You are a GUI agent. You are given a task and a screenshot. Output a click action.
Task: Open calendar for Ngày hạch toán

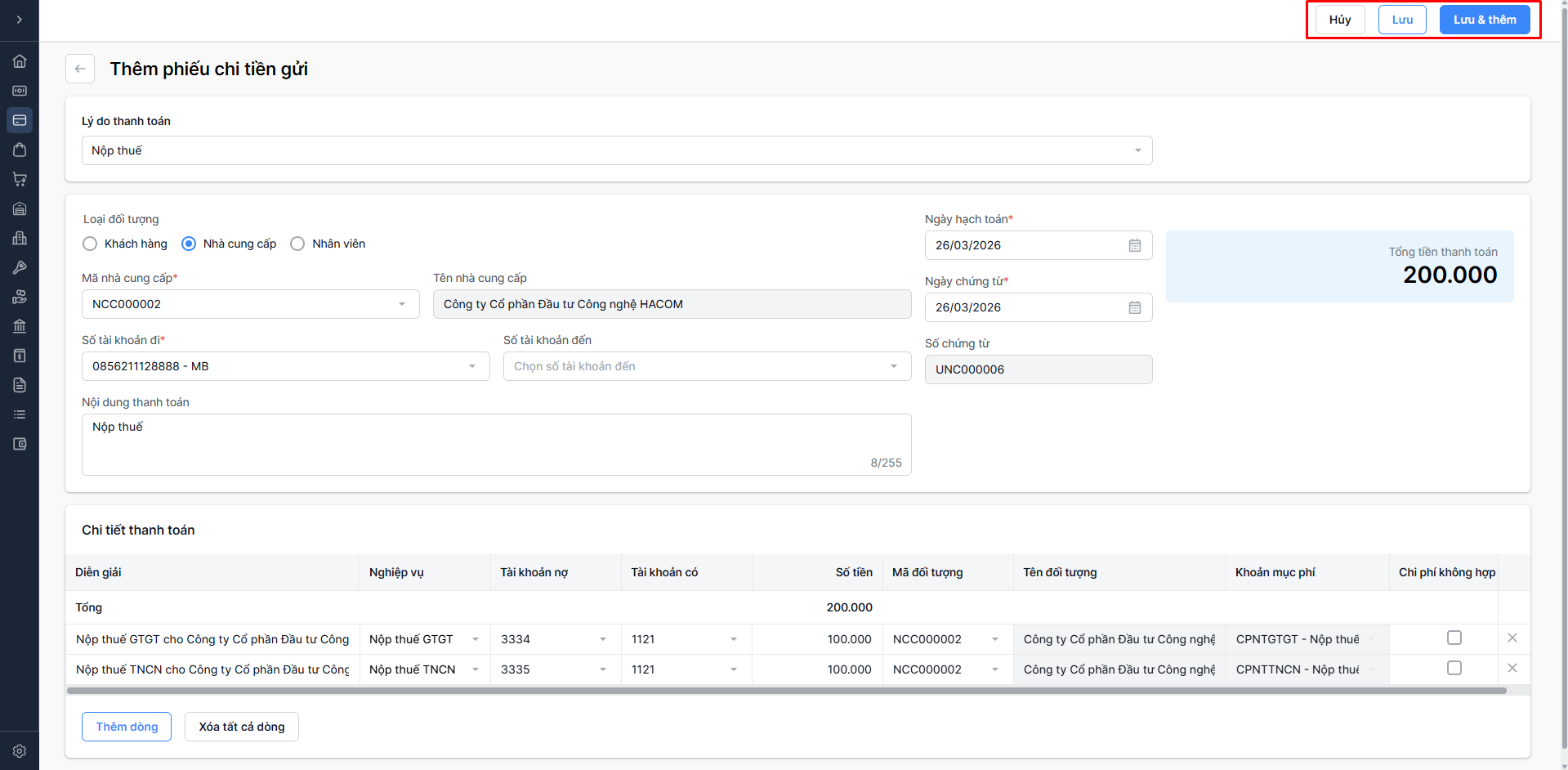tap(1134, 245)
